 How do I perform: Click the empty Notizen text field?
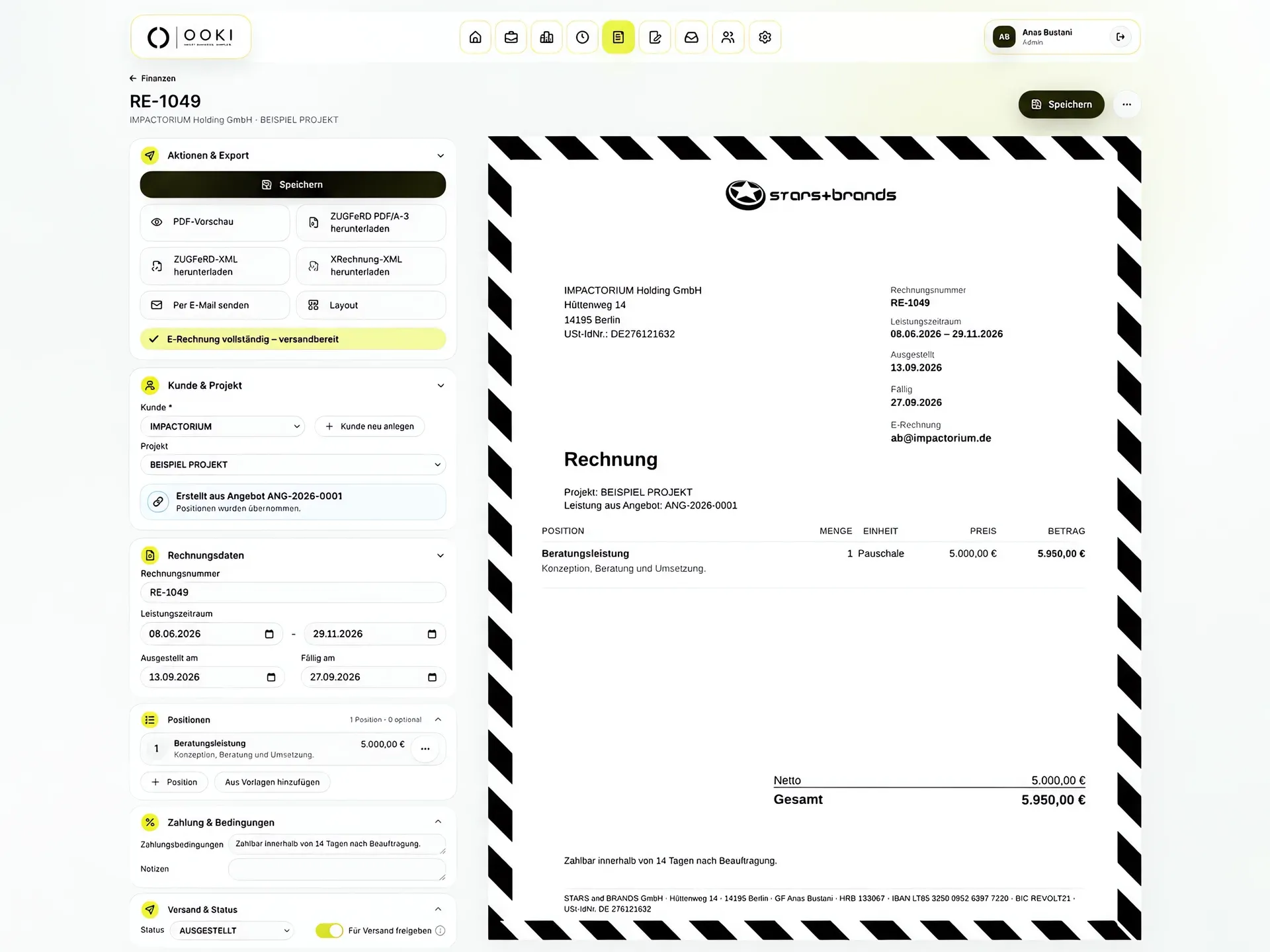tap(337, 869)
